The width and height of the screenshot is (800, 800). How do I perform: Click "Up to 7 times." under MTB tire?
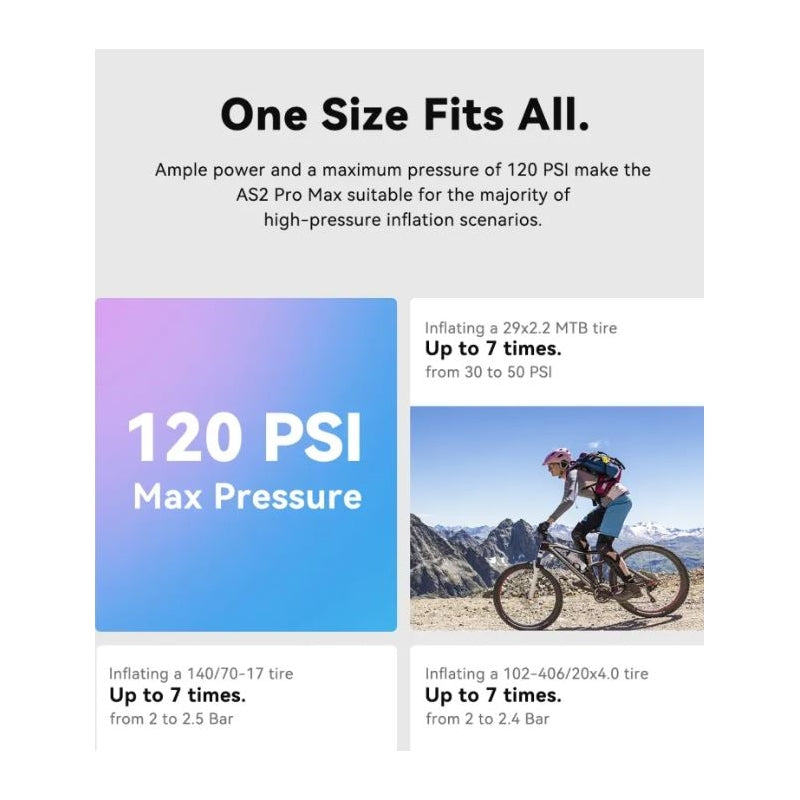(x=493, y=349)
